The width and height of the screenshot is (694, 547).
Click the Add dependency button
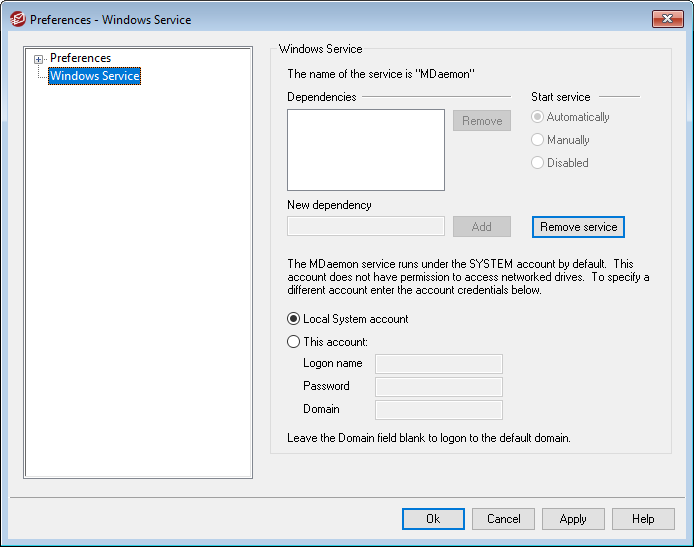click(481, 227)
